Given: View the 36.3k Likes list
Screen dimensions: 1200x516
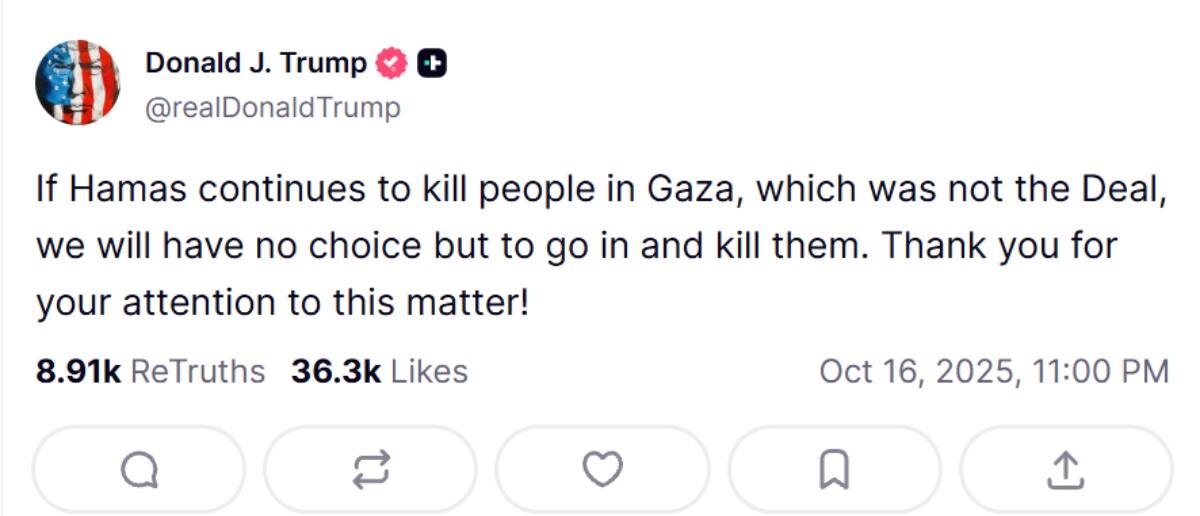Looking at the screenshot, I should point(379,372).
